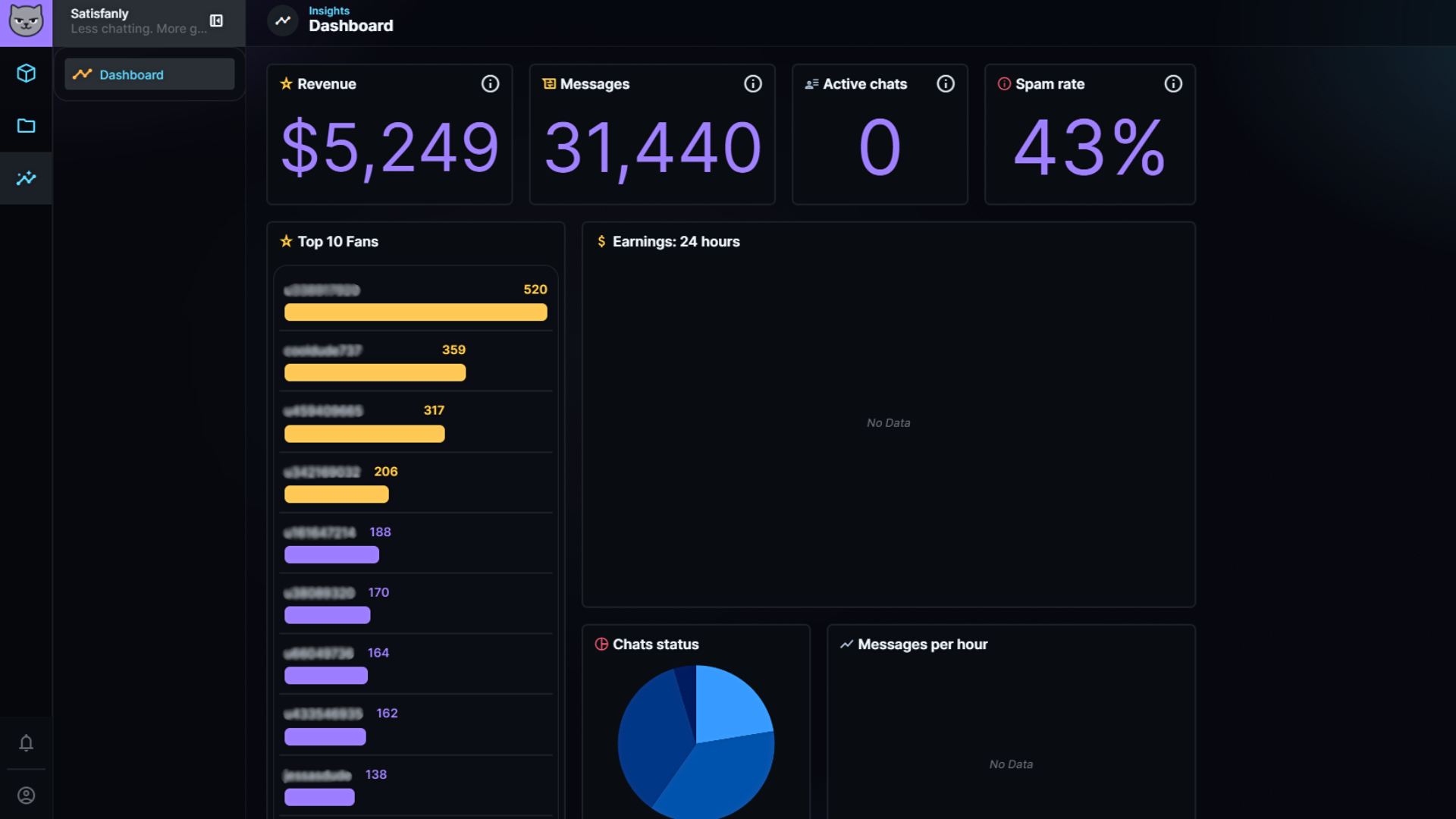Click the Spam rate info icon
Image resolution: width=1456 pixels, height=819 pixels.
point(1172,84)
